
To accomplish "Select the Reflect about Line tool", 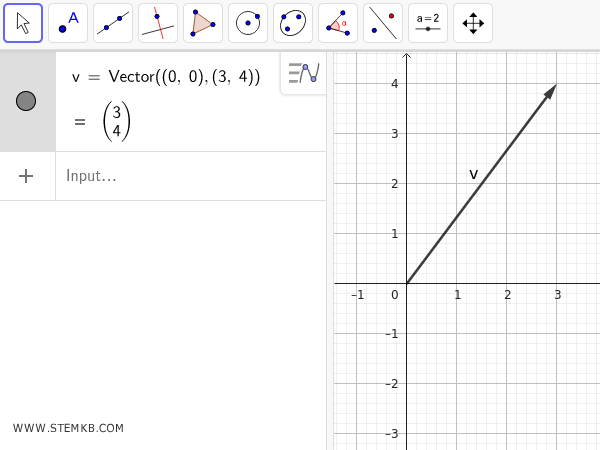I will (x=383, y=23).
